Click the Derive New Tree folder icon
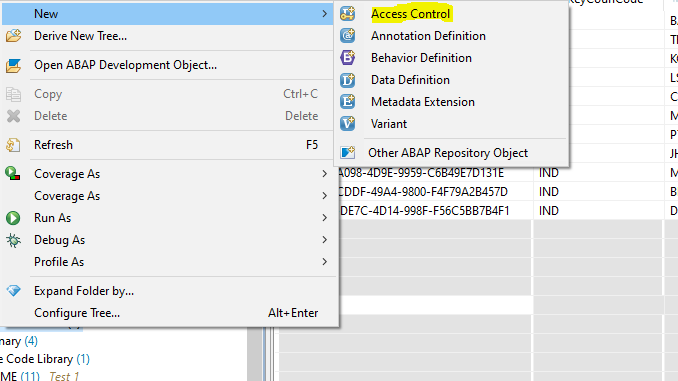 [13, 36]
